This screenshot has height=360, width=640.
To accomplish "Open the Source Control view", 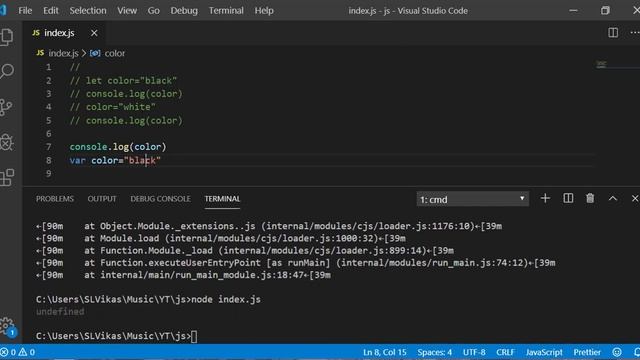I will click(6, 107).
